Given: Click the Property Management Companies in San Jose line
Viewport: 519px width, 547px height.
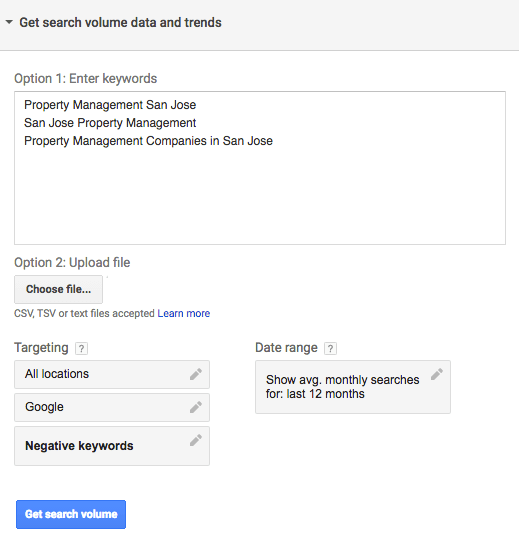Looking at the screenshot, I should pos(148,141).
